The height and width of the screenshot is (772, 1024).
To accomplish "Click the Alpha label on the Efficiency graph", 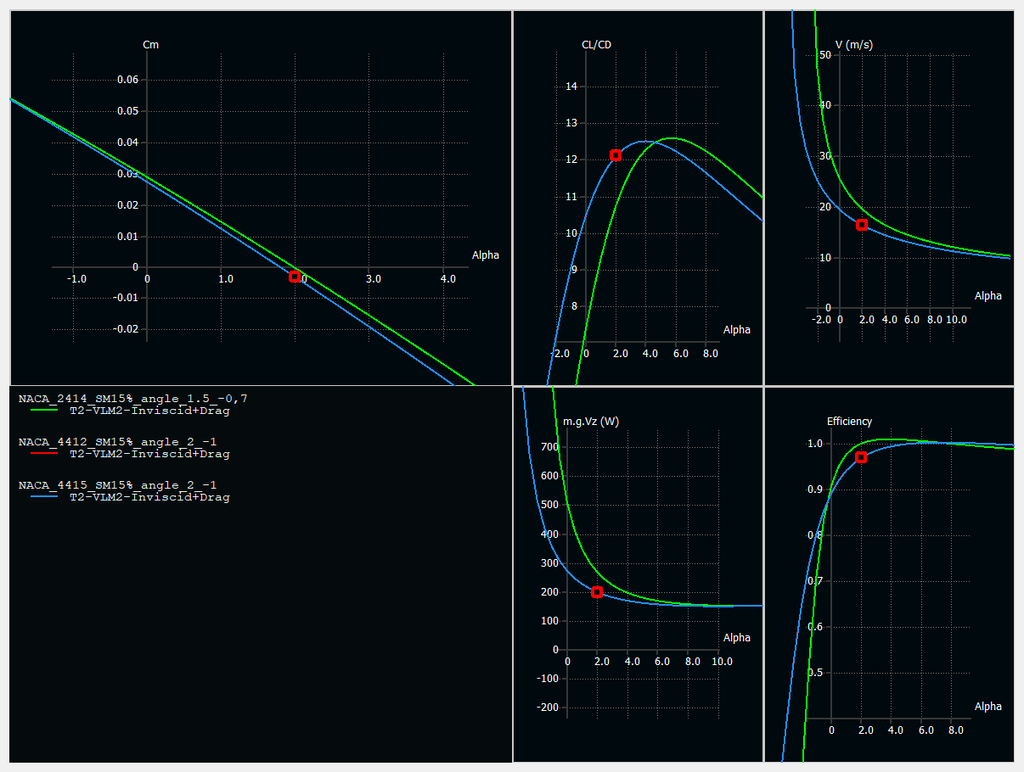I will click(988, 707).
